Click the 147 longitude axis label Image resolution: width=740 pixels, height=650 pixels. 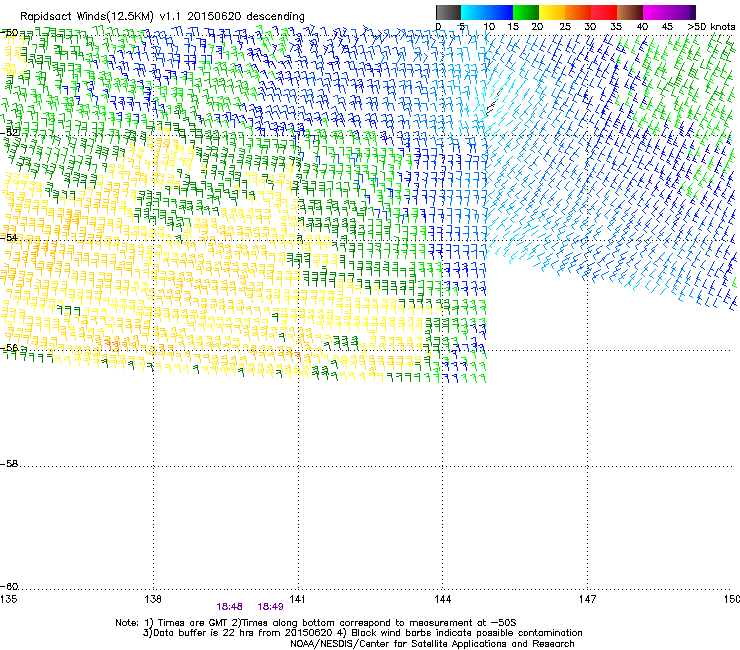coord(587,599)
